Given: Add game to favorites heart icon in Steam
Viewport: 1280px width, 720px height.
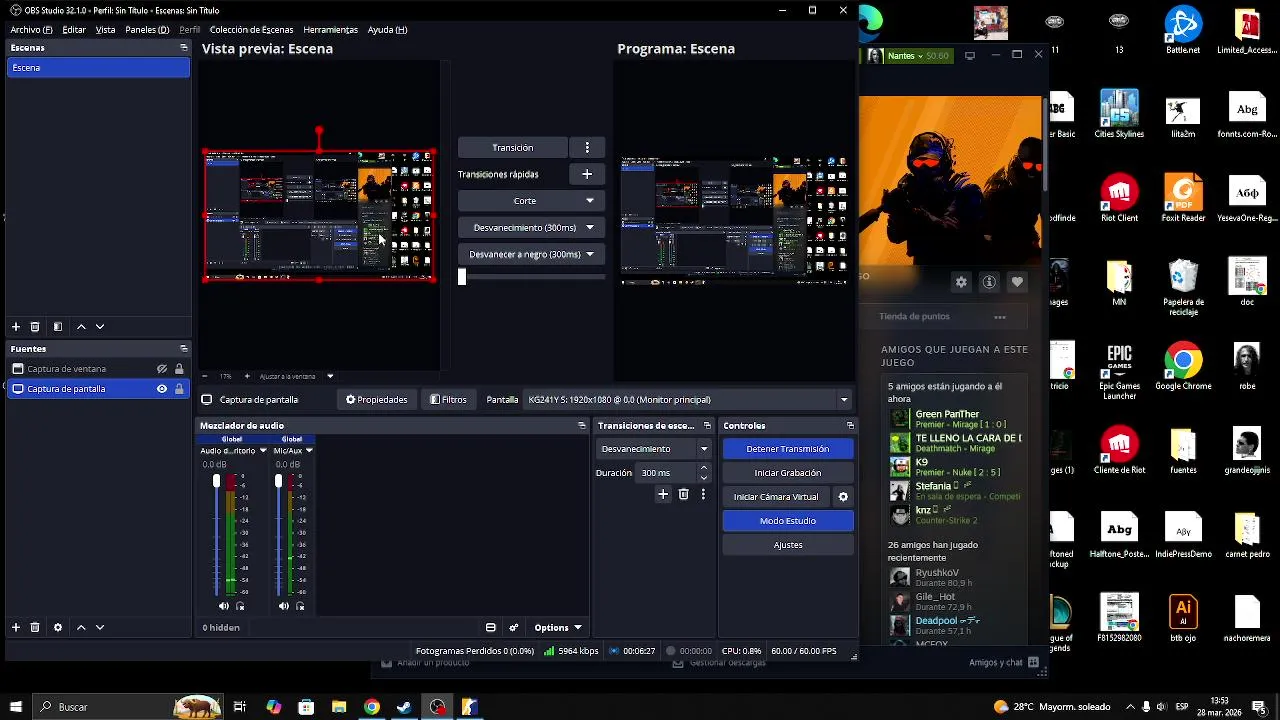Looking at the screenshot, I should pyautogui.click(x=1017, y=282).
